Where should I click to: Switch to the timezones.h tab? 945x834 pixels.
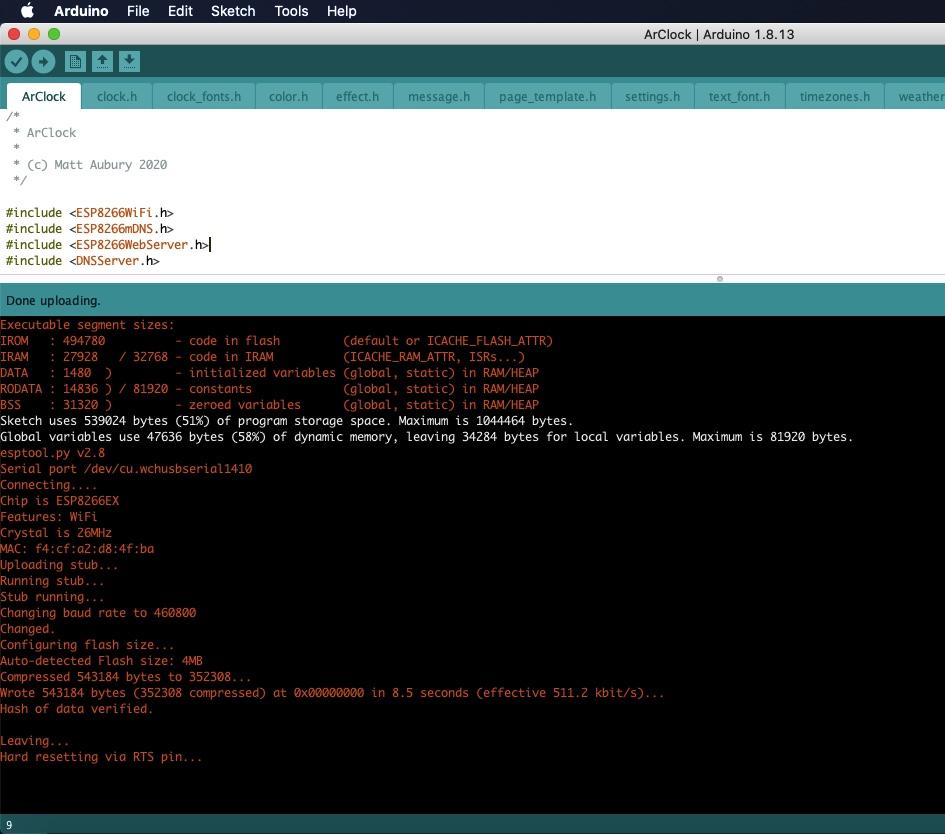tap(835, 96)
